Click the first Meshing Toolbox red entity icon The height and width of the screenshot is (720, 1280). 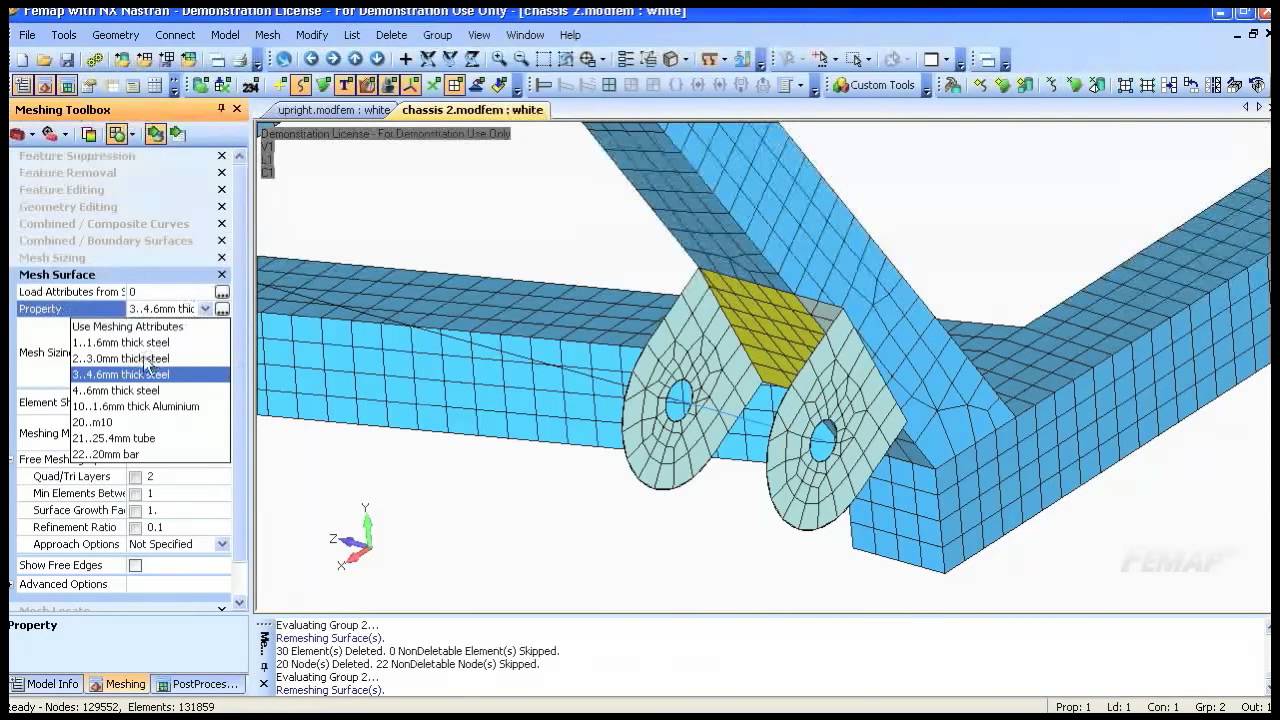(18, 134)
